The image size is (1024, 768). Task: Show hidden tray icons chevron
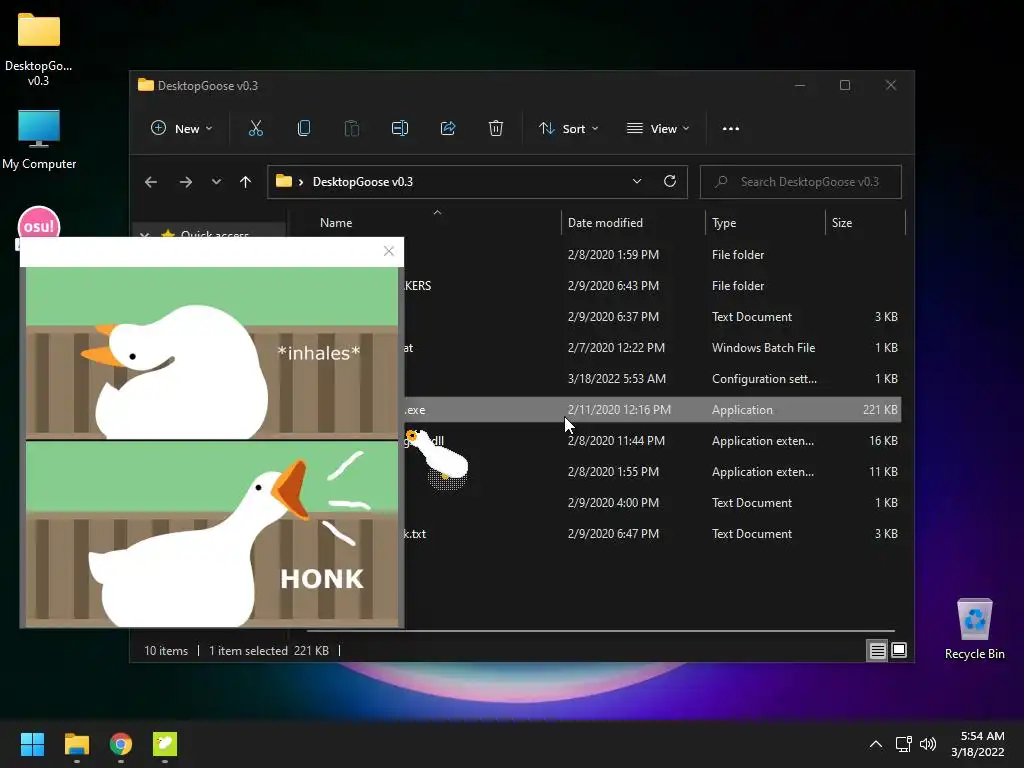click(x=876, y=744)
